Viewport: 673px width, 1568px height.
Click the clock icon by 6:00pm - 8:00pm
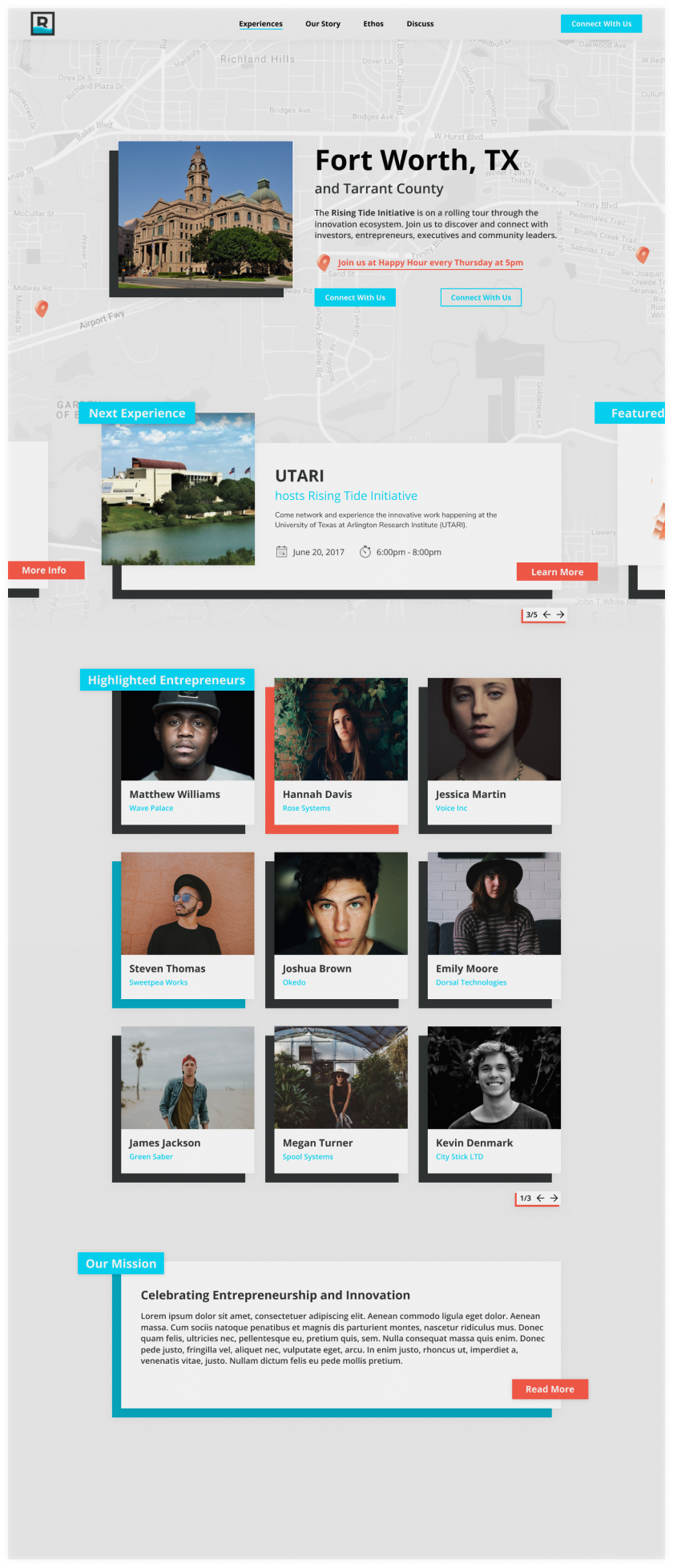(365, 551)
